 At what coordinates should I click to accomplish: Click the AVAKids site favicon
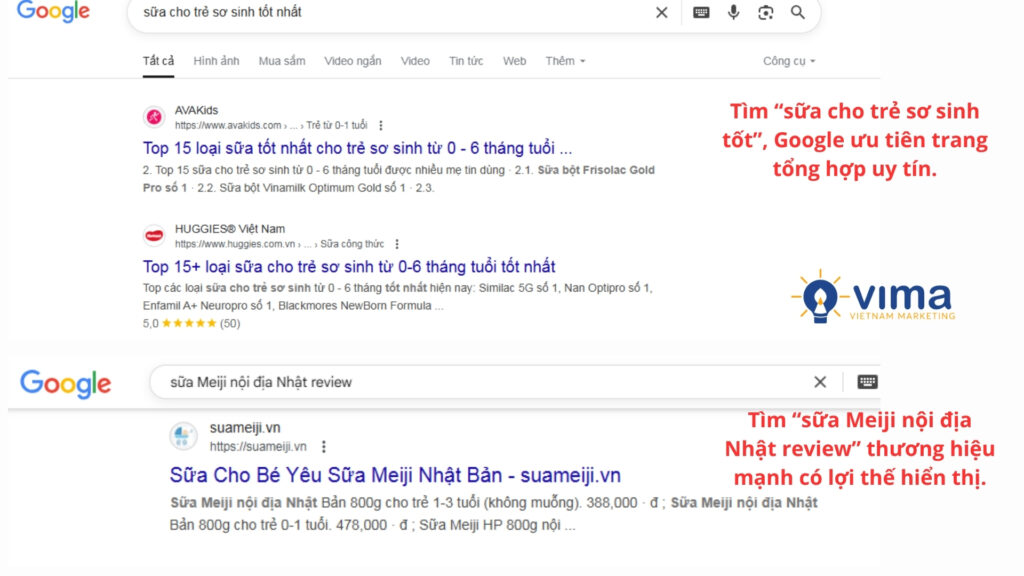point(154,117)
